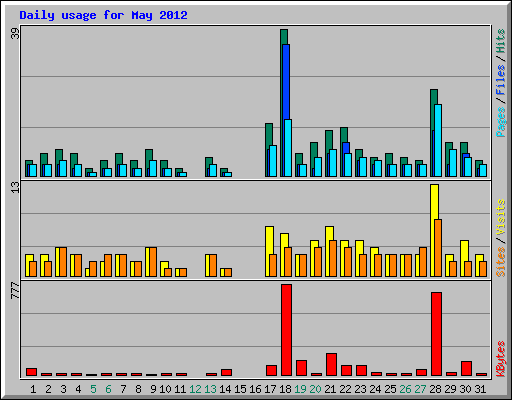The width and height of the screenshot is (512, 400).
Task: Click the Pages legend label
Action: (x=500, y=122)
